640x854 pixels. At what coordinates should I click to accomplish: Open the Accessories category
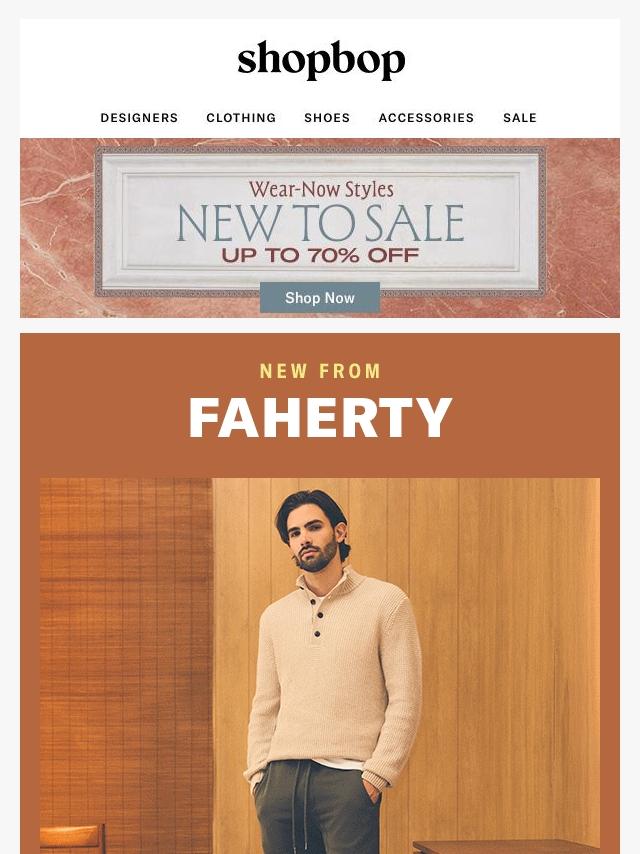pos(426,118)
